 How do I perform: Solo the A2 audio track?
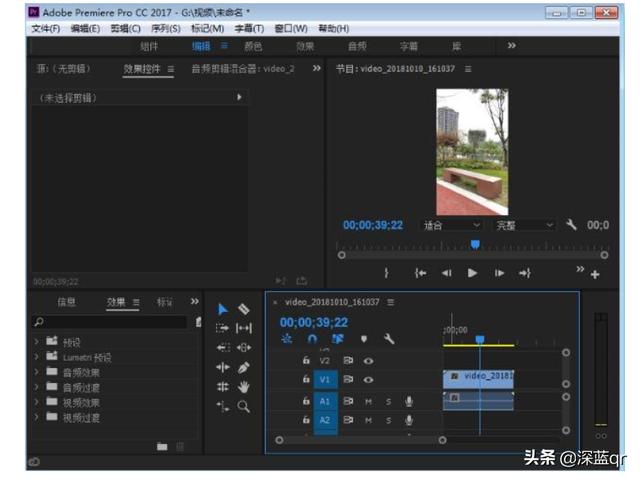[x=388, y=420]
